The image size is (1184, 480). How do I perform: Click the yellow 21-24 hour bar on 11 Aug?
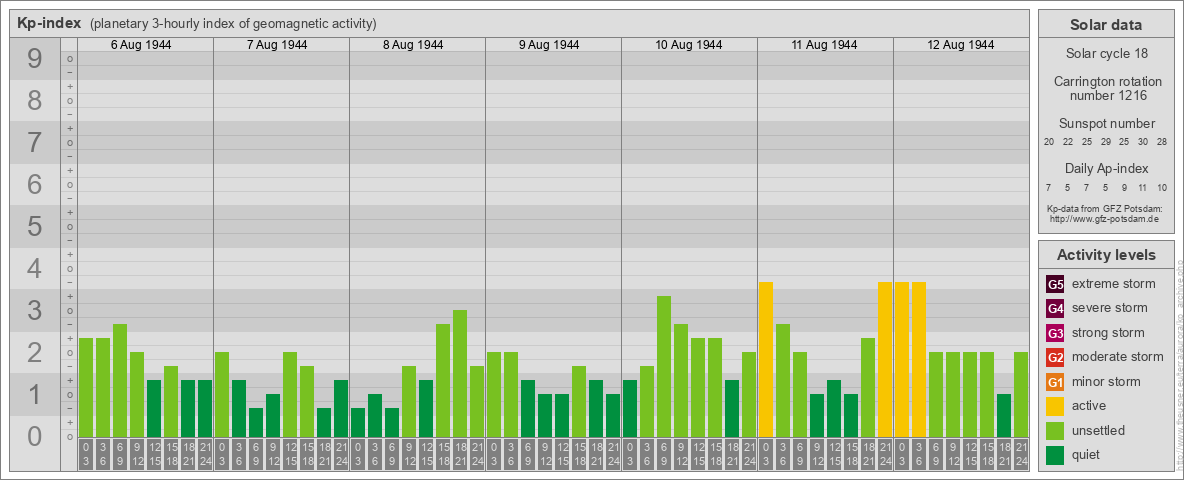point(885,359)
